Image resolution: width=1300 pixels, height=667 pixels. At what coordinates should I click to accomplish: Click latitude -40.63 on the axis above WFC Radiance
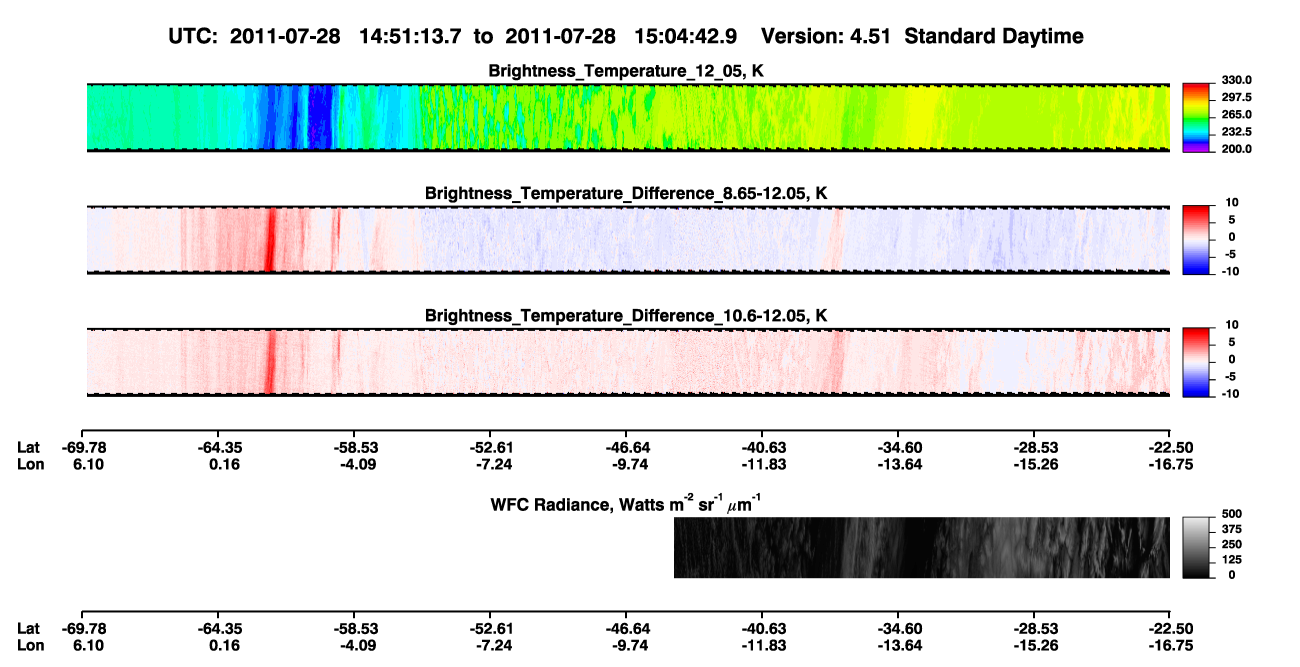(762, 448)
